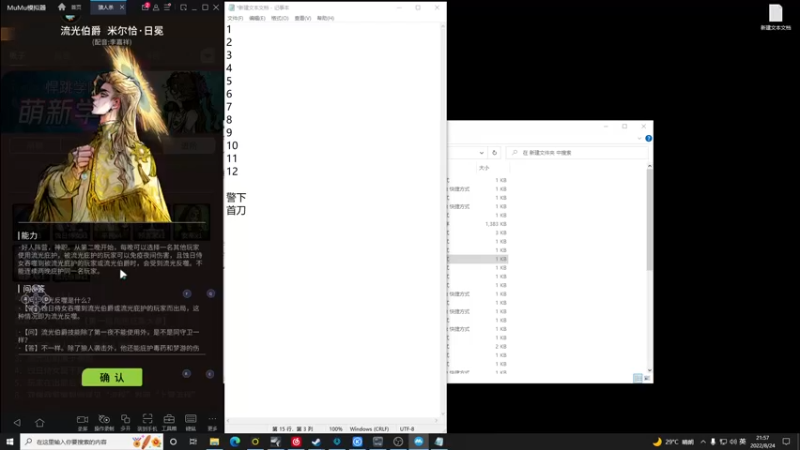
Task: Open Notepad 帮助(H) menu
Action: (326, 18)
